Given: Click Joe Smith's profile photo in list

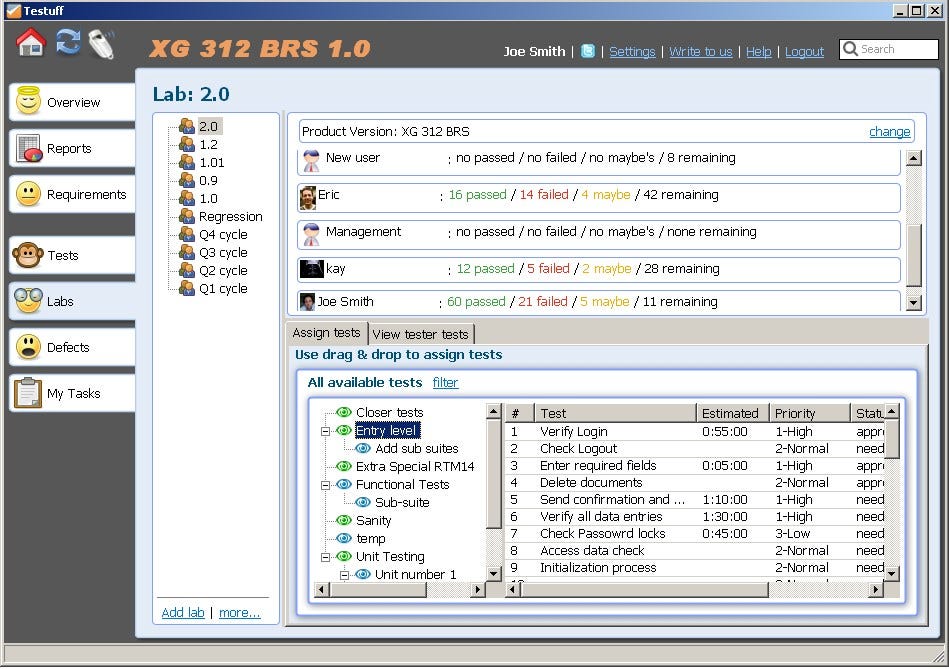Looking at the screenshot, I should click(307, 302).
